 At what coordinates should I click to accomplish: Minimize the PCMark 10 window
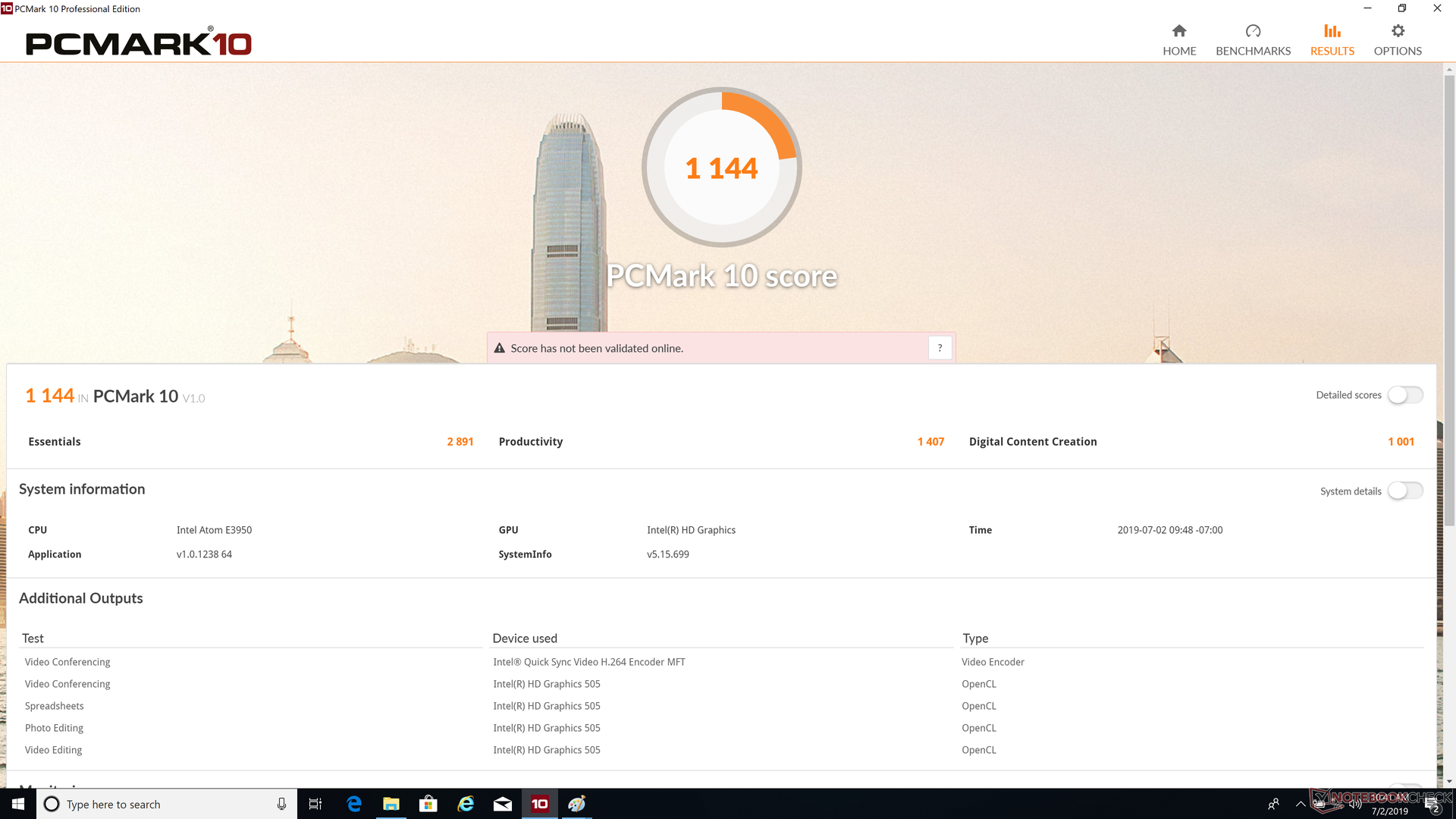pyautogui.click(x=1367, y=8)
